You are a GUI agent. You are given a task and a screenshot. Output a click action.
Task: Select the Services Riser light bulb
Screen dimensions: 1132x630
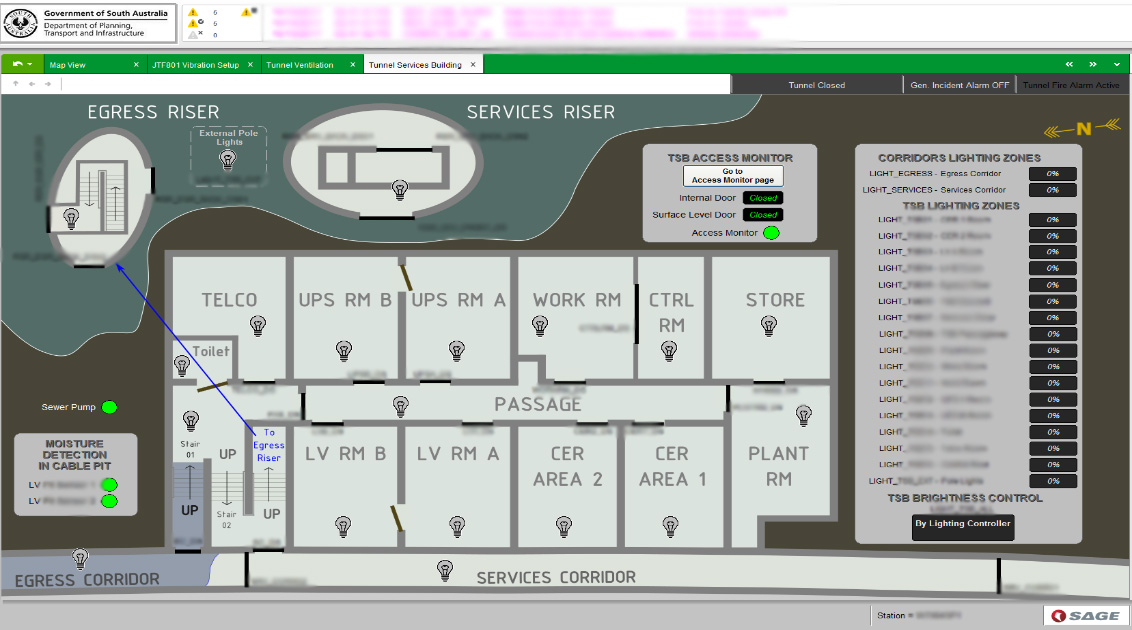[x=401, y=187]
